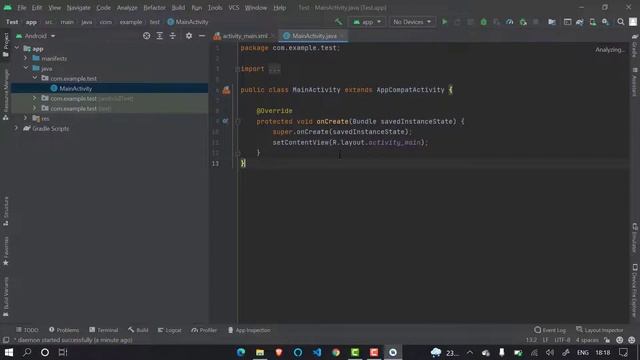Open Chrome from the taskbar
The image size is (640, 360).
pos(336,352)
